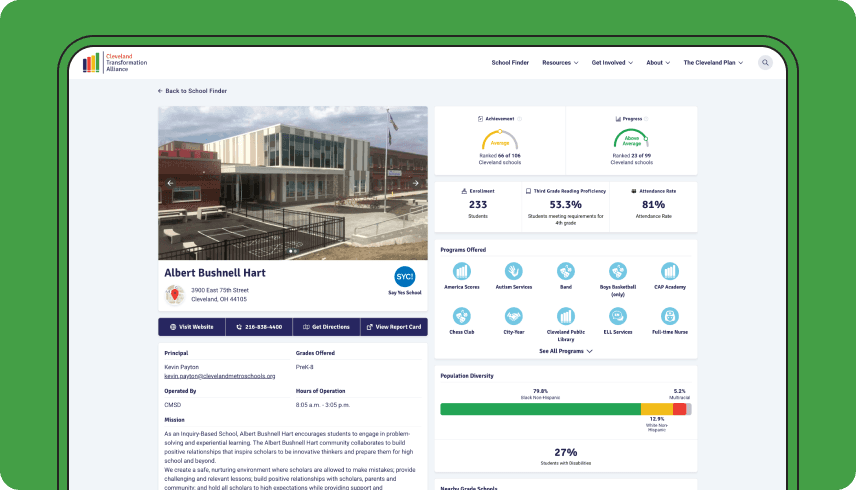Click red Multiracial diversity bar segment
Viewport: 856px width, 490px height.
[680, 409]
